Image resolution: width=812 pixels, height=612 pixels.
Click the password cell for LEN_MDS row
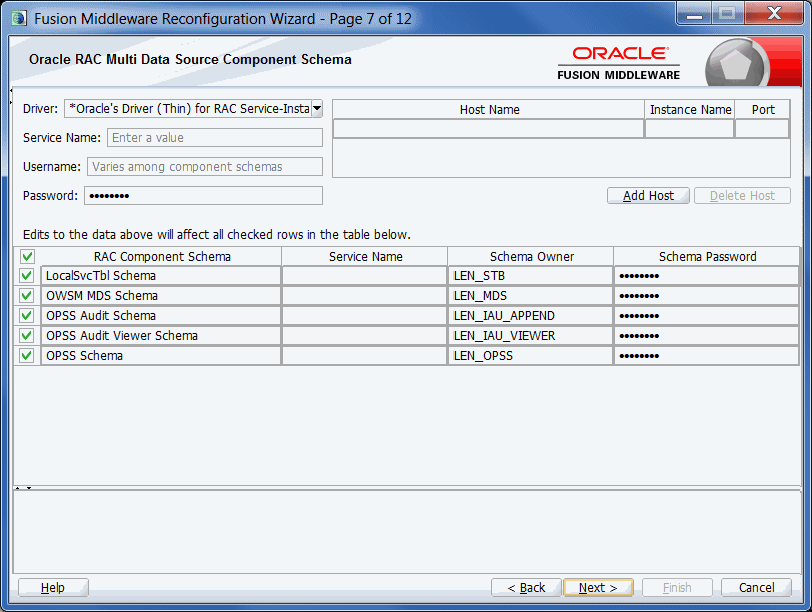[706, 296]
